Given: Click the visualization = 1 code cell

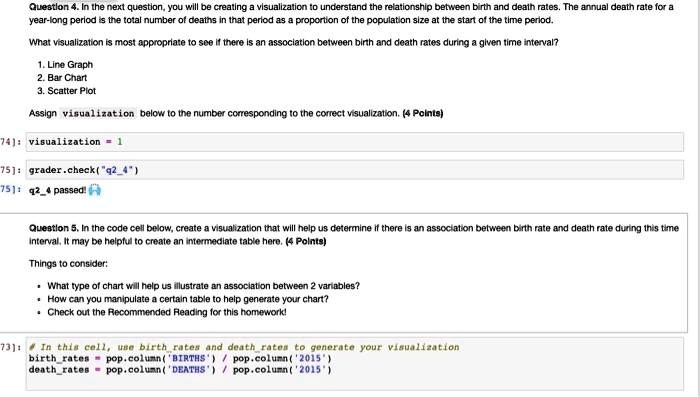Looking at the screenshot, I should click(354, 142).
